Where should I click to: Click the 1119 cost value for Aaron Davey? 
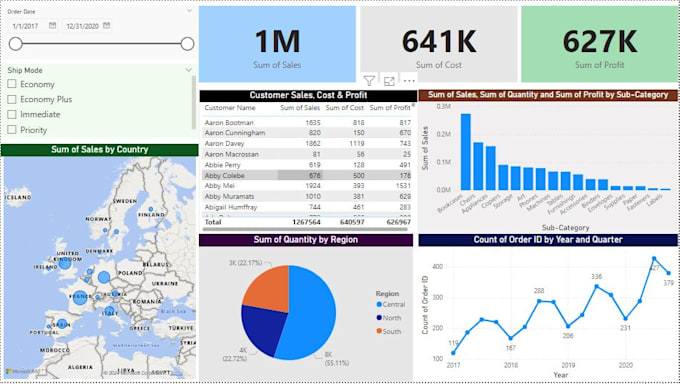pos(356,144)
